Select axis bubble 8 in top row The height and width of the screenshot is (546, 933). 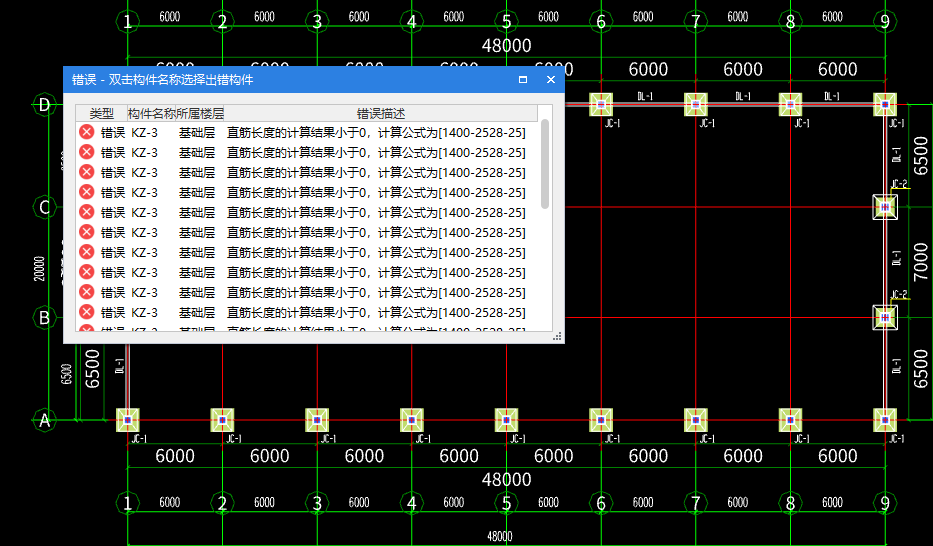[x=790, y=22]
